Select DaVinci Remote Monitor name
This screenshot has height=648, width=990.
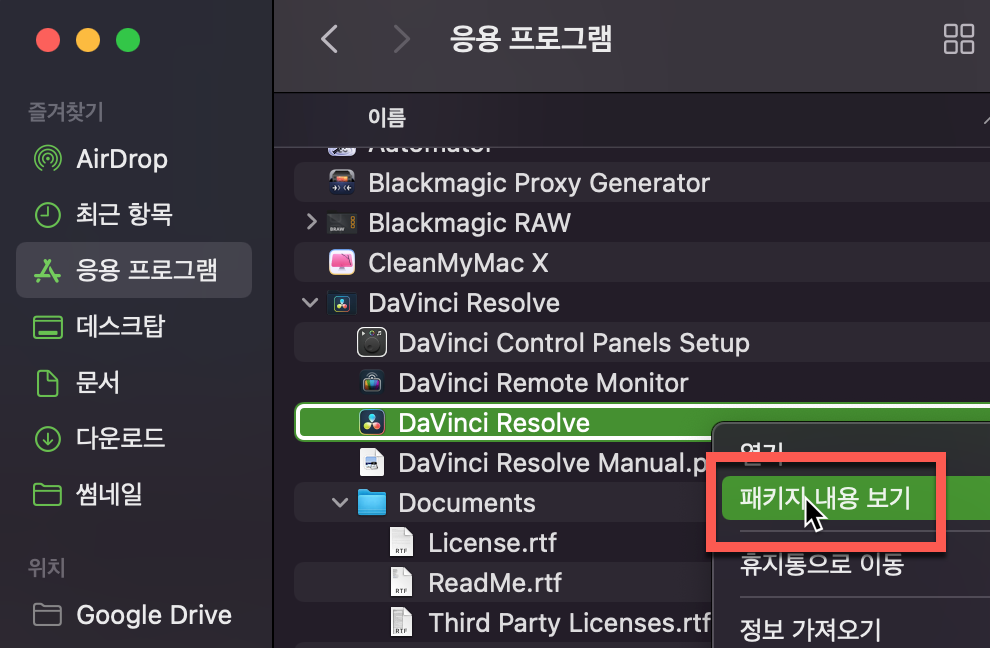point(544,383)
